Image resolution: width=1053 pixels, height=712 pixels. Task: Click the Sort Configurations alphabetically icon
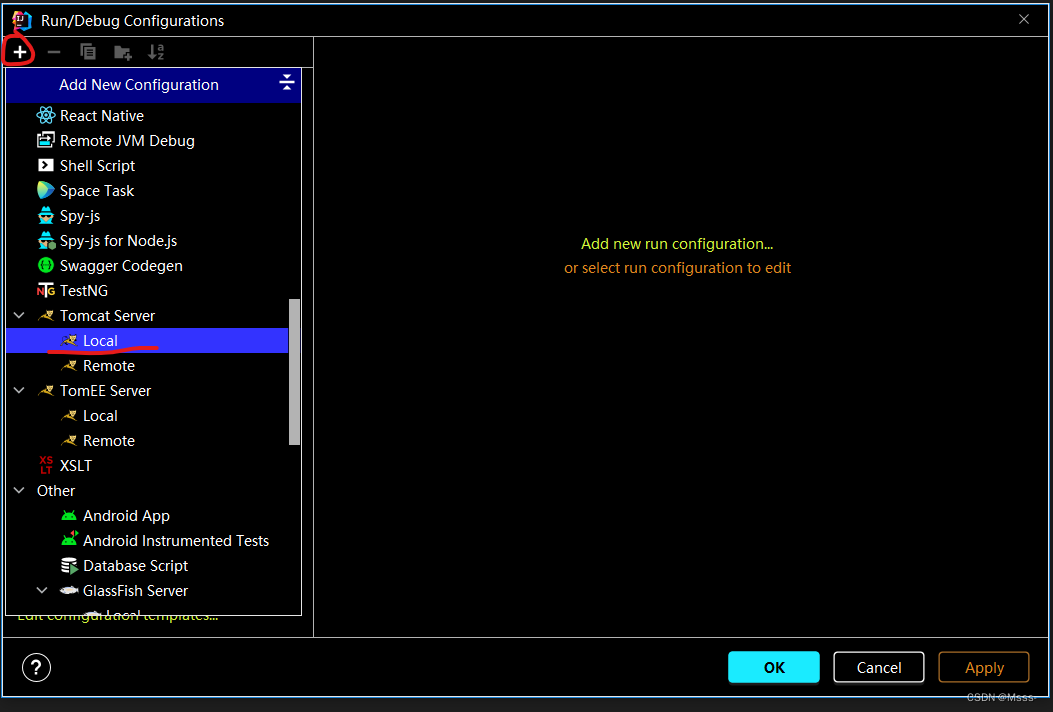(156, 52)
